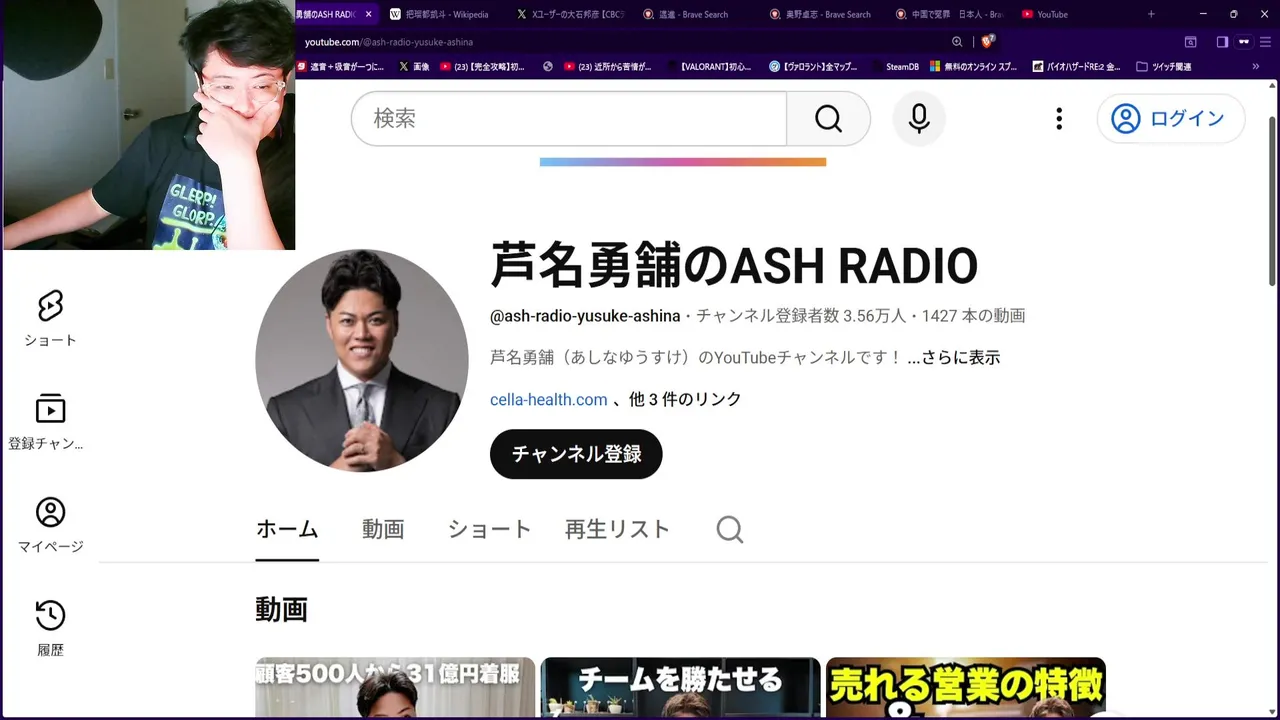1280x720 pixels.
Task: Expand channel description via ...さらに表示
Action: (954, 357)
